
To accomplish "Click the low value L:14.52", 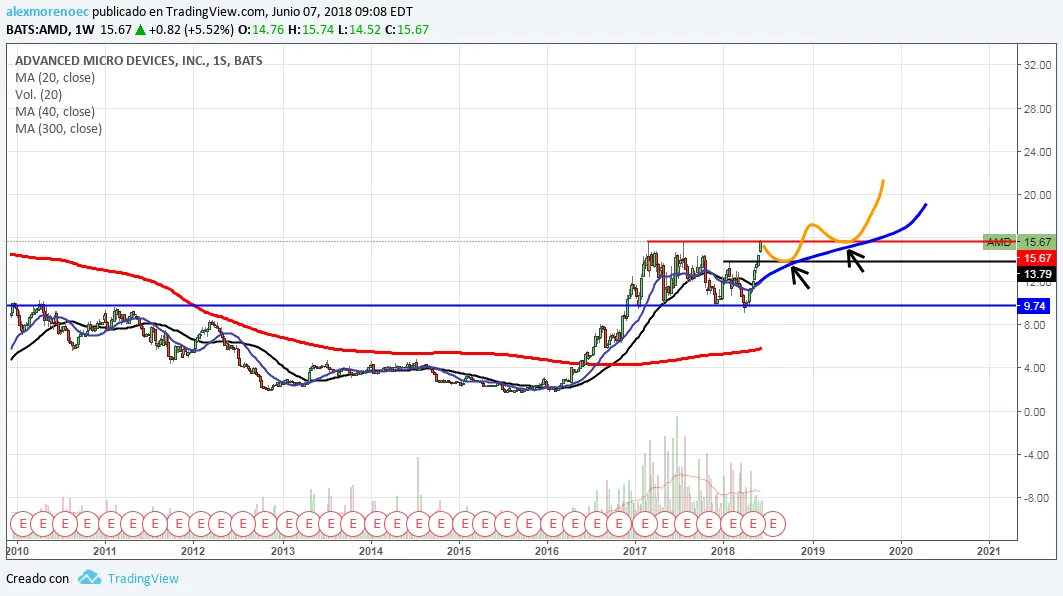I will [359, 30].
